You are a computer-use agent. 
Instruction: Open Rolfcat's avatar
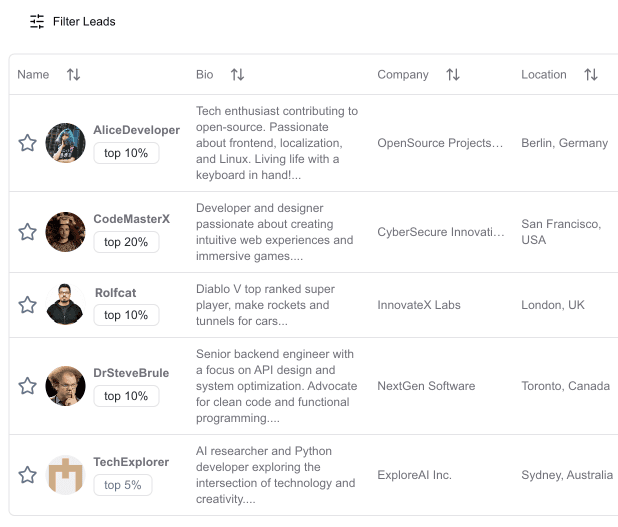65,305
